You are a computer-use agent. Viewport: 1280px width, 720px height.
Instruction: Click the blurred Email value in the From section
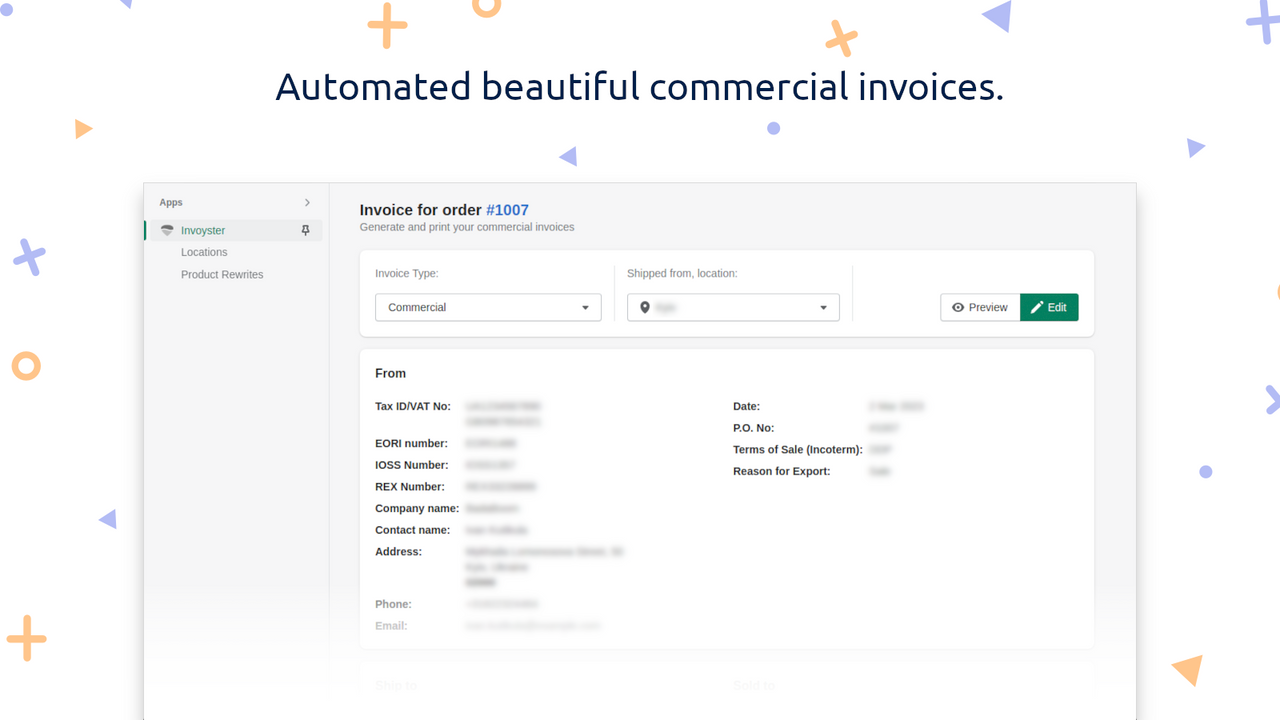[531, 625]
